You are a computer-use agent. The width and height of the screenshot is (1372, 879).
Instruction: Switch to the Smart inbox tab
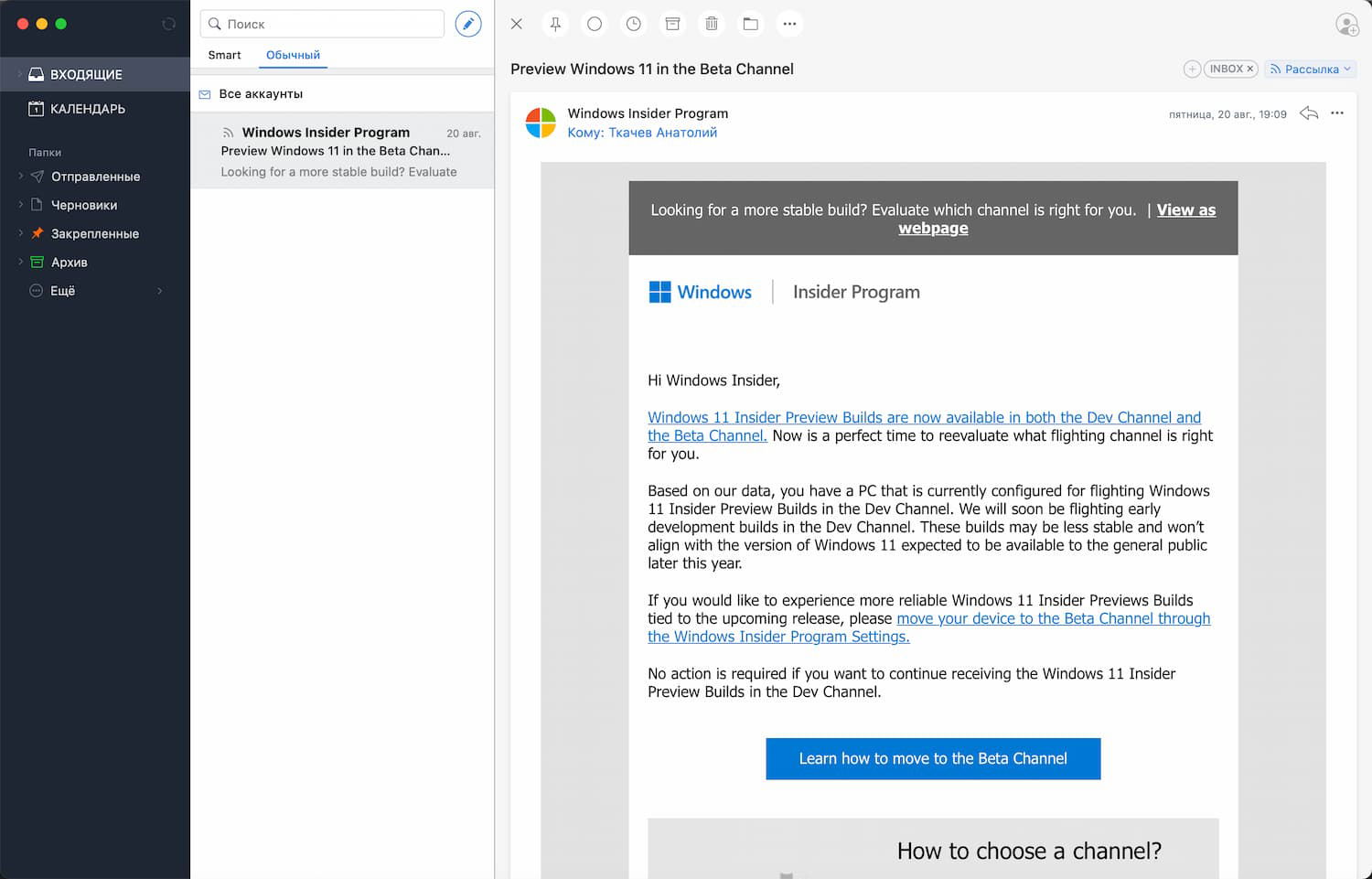(x=224, y=55)
